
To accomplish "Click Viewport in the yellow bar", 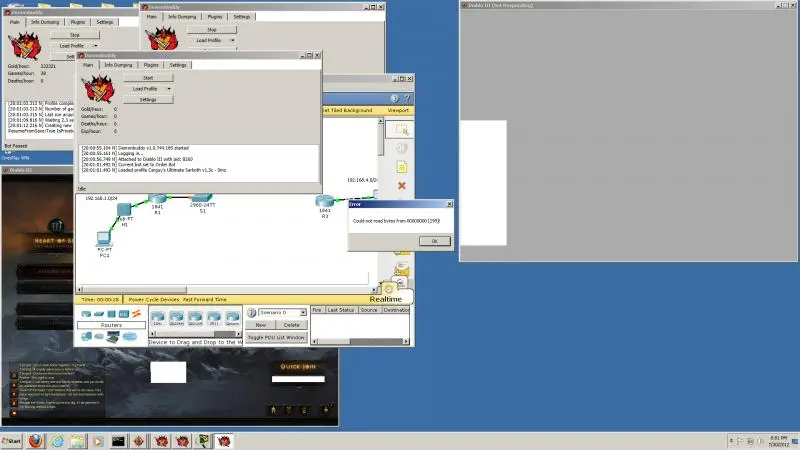I will click(398, 110).
